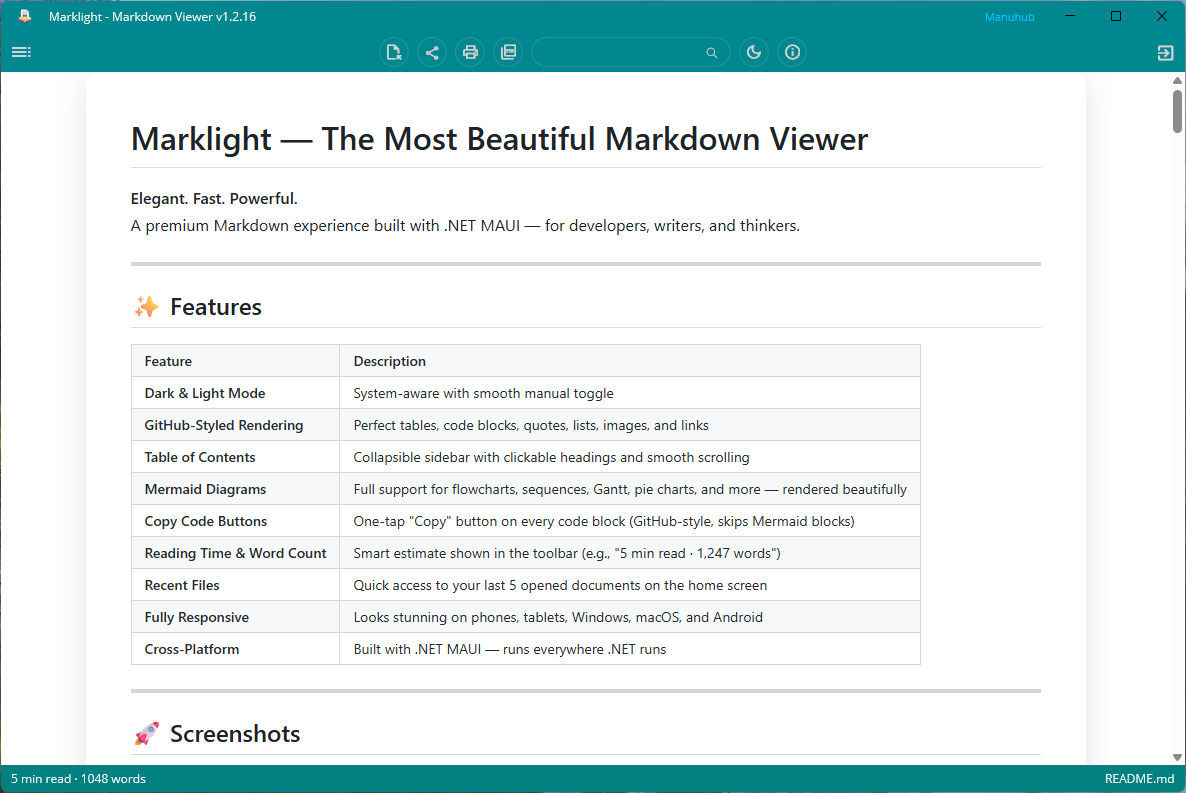Click the vertical scrollbar thumb
Viewport: 1186px width, 793px height.
click(x=1177, y=110)
